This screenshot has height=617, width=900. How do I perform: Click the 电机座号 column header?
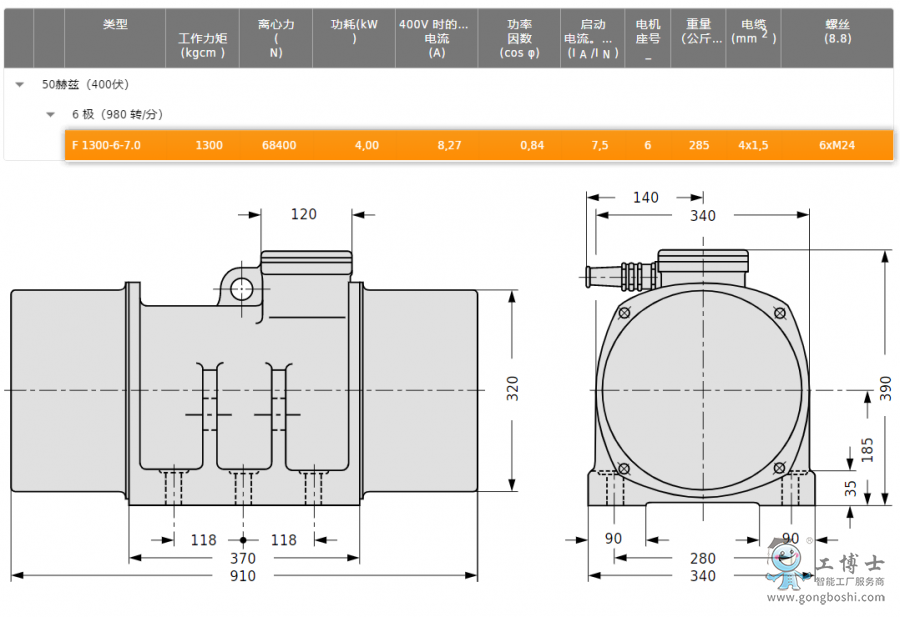647,38
